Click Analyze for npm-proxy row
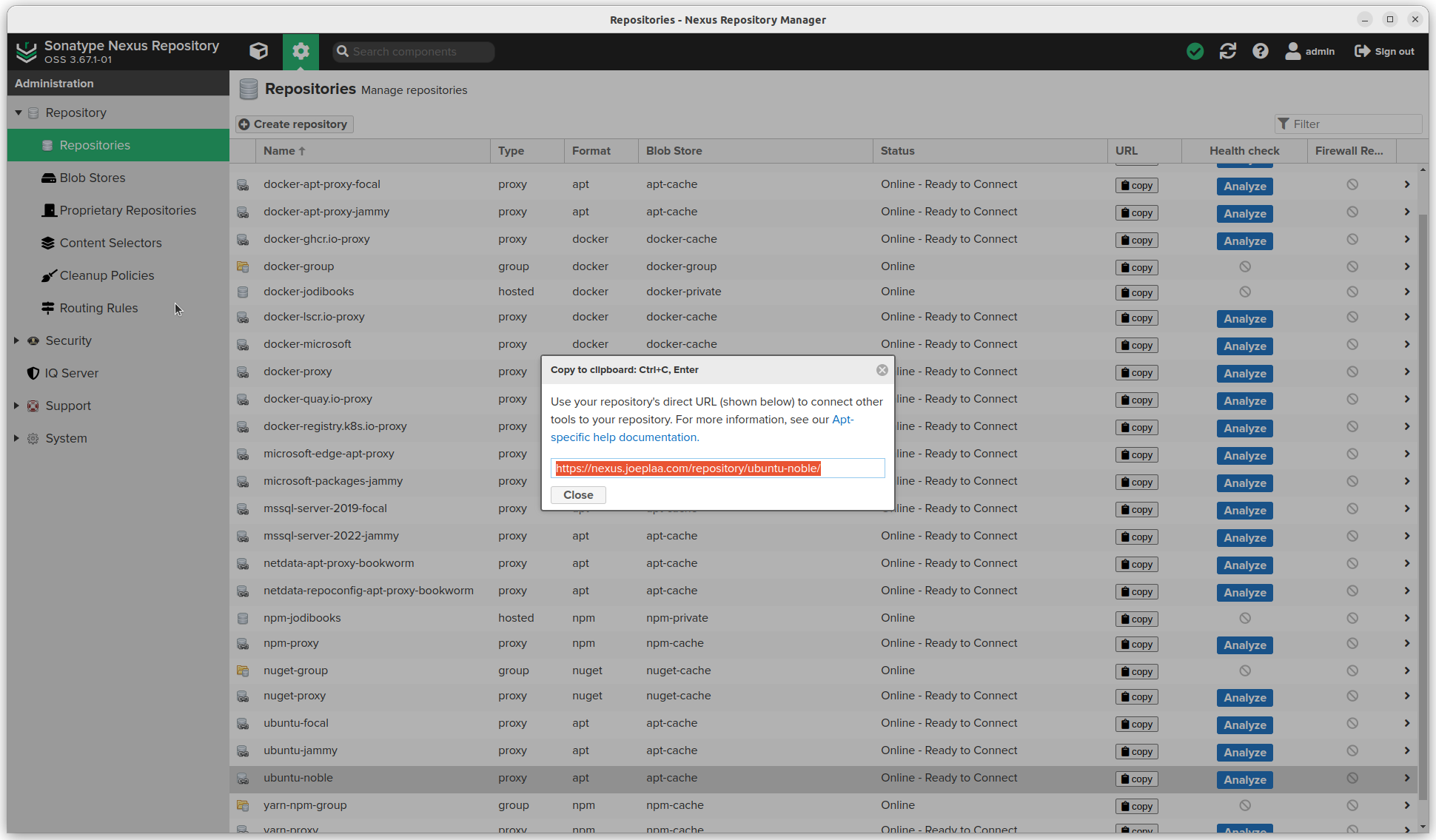1436x840 pixels. click(1244, 645)
